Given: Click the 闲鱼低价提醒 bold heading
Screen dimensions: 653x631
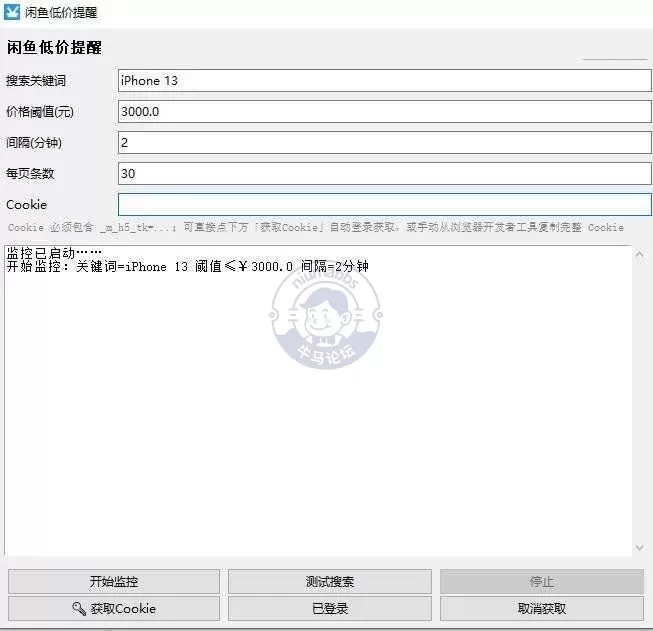Looking at the screenshot, I should (54, 47).
